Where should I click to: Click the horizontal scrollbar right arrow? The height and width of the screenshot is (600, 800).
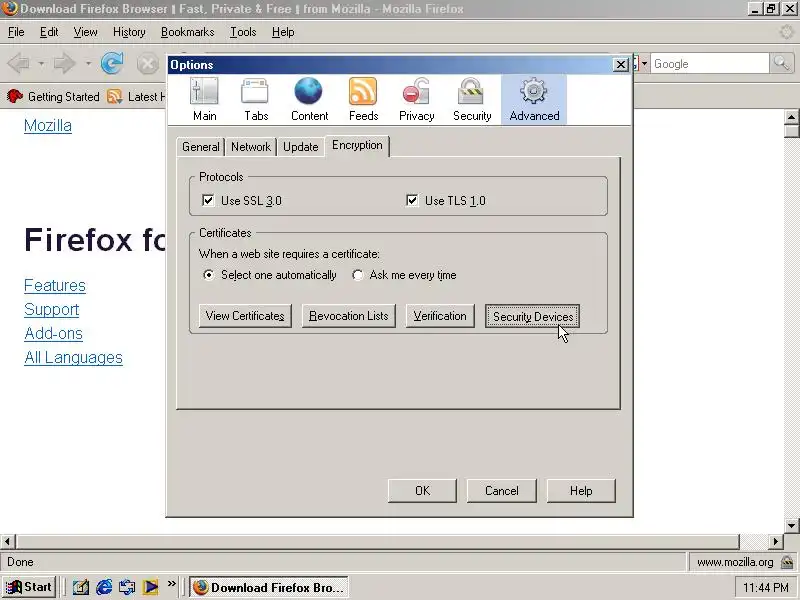point(776,541)
